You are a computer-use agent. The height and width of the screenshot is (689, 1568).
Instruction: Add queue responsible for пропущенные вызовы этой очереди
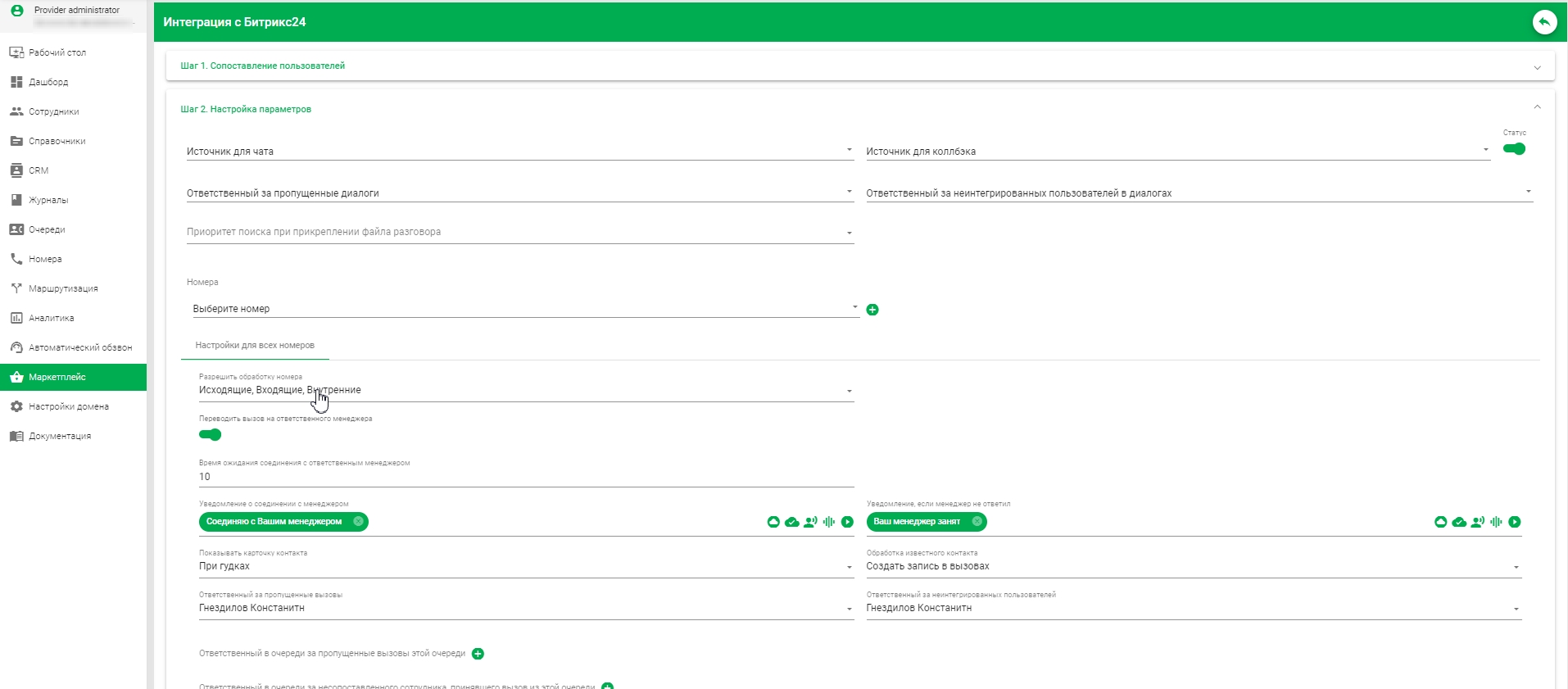[x=478, y=654]
